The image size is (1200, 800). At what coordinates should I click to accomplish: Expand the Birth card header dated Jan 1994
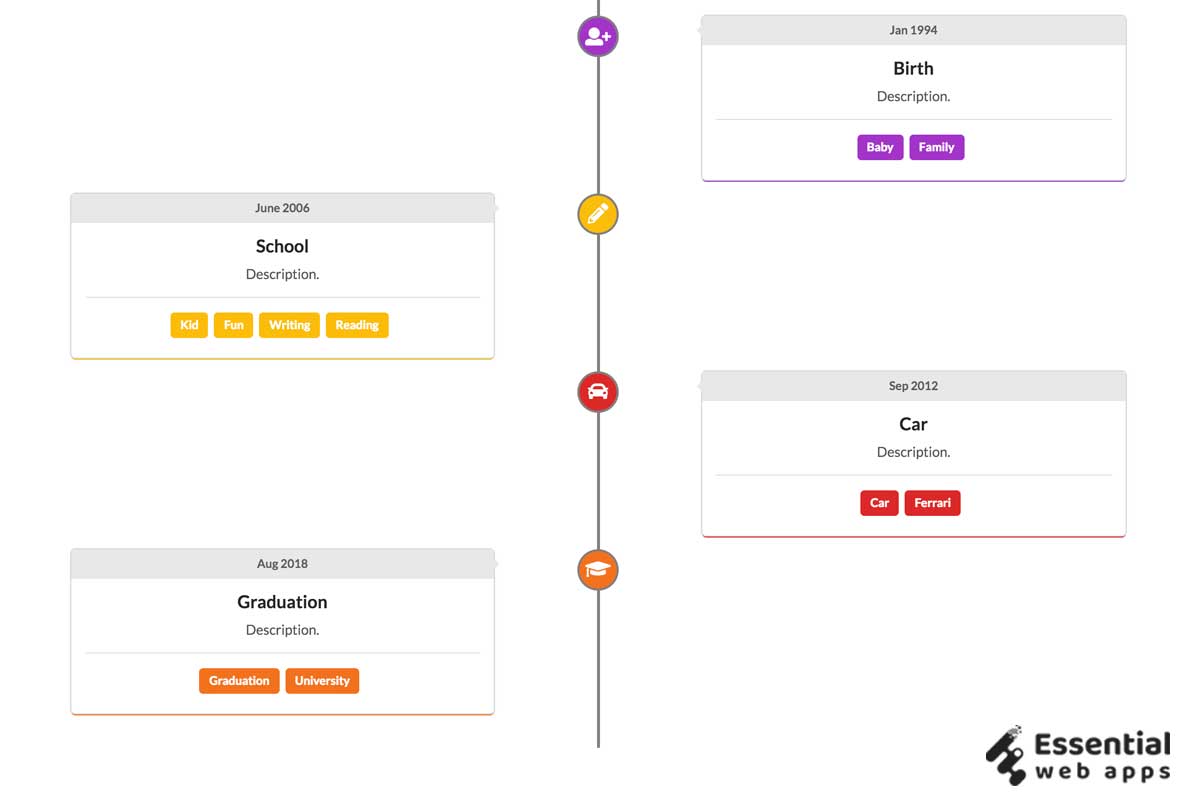pyautogui.click(x=913, y=30)
